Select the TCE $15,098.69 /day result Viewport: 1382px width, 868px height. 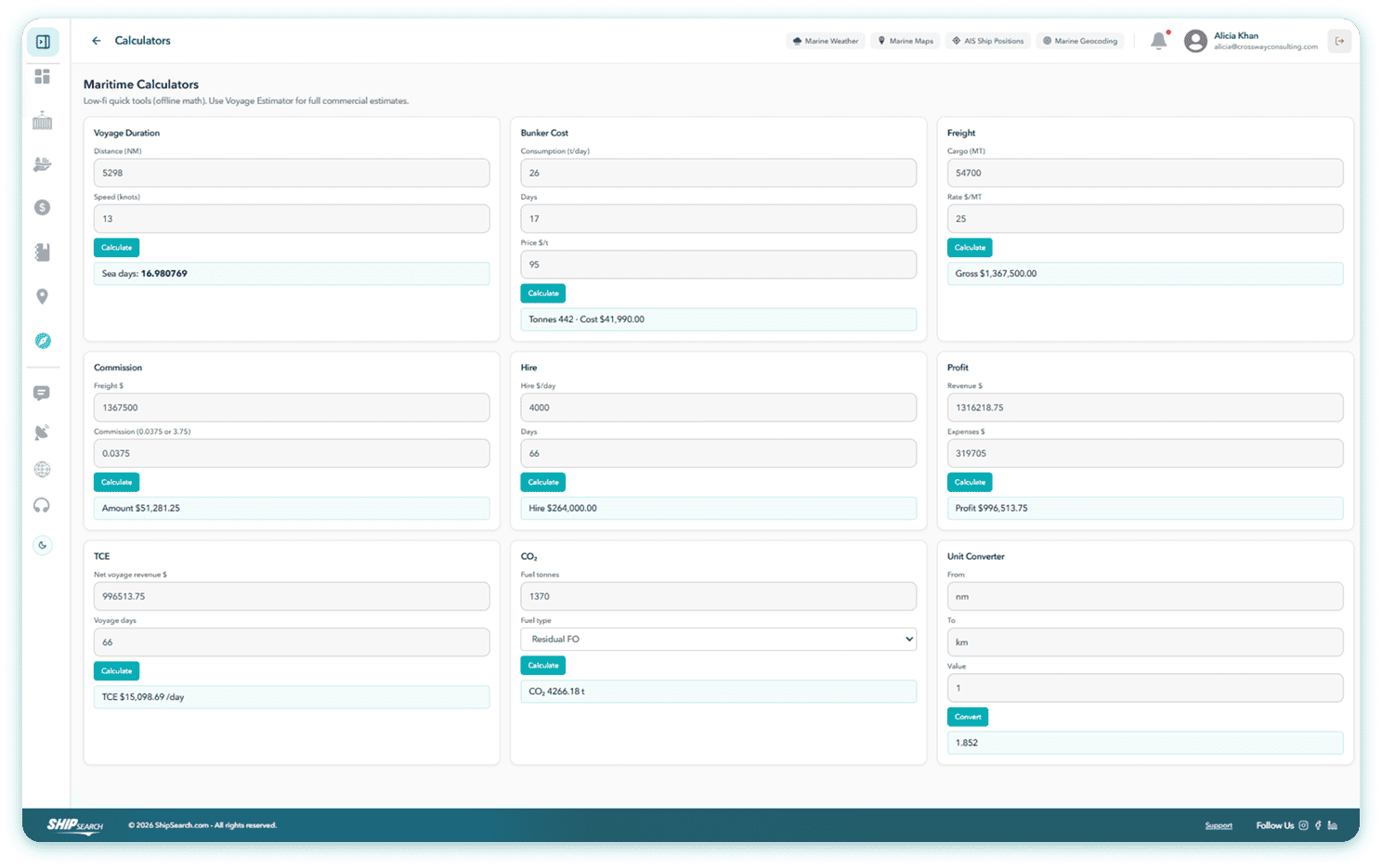pos(292,697)
